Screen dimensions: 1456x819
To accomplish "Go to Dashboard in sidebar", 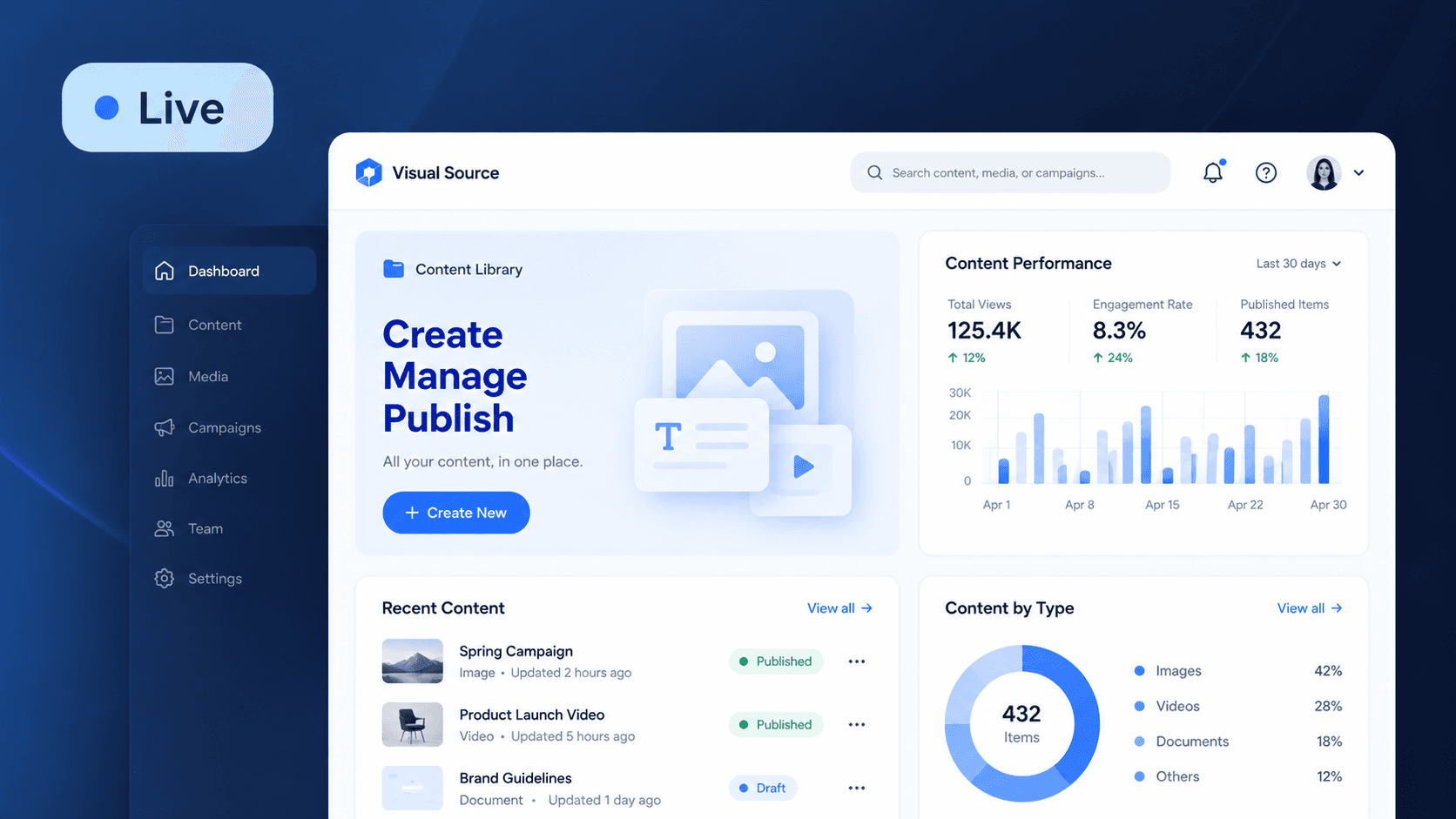I will [x=230, y=271].
